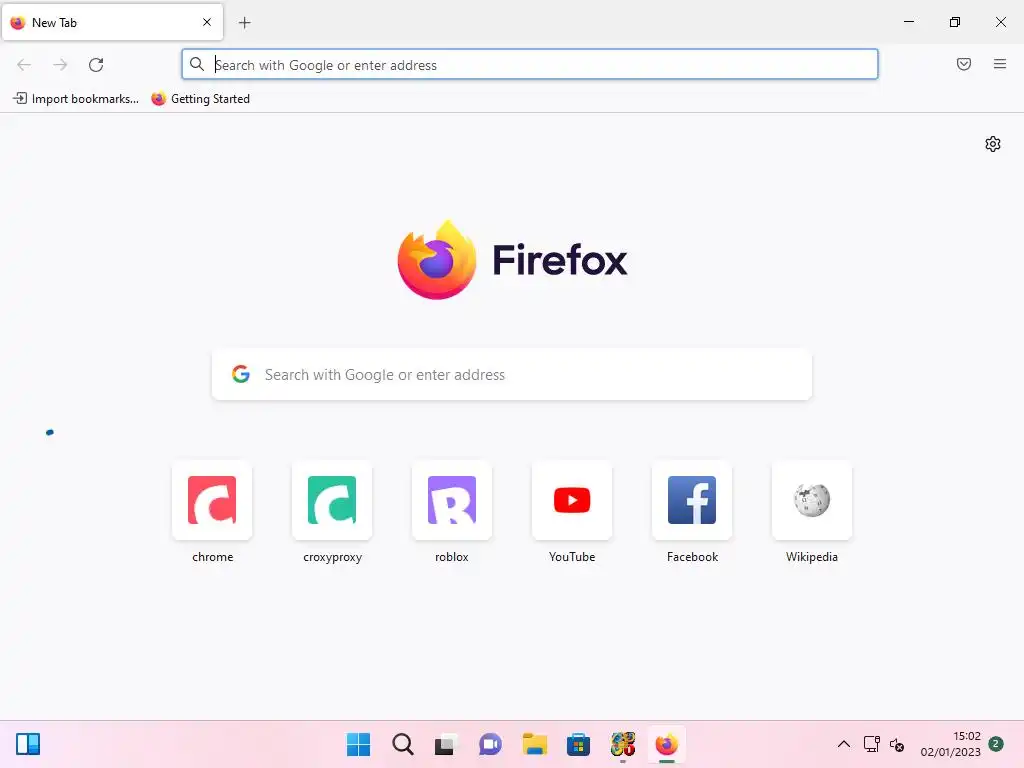1024x768 pixels.
Task: Focus the center Google search box
Action: click(x=511, y=374)
